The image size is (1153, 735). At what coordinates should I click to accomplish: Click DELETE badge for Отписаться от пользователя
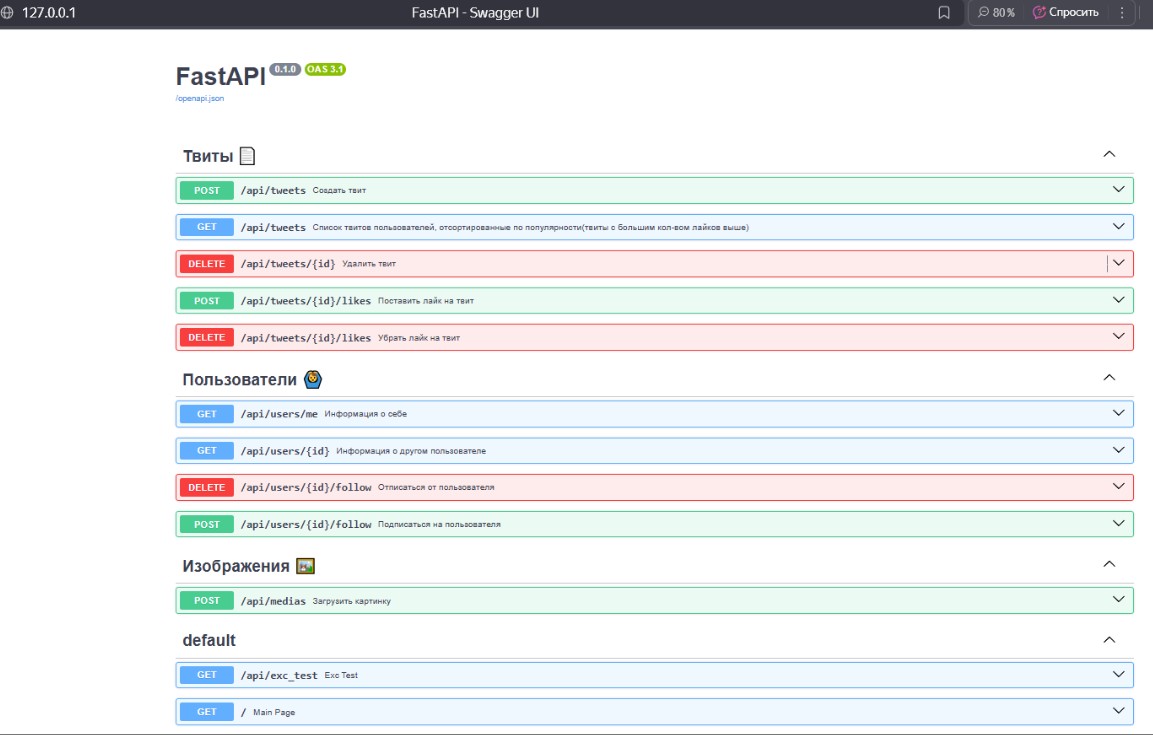[207, 487]
